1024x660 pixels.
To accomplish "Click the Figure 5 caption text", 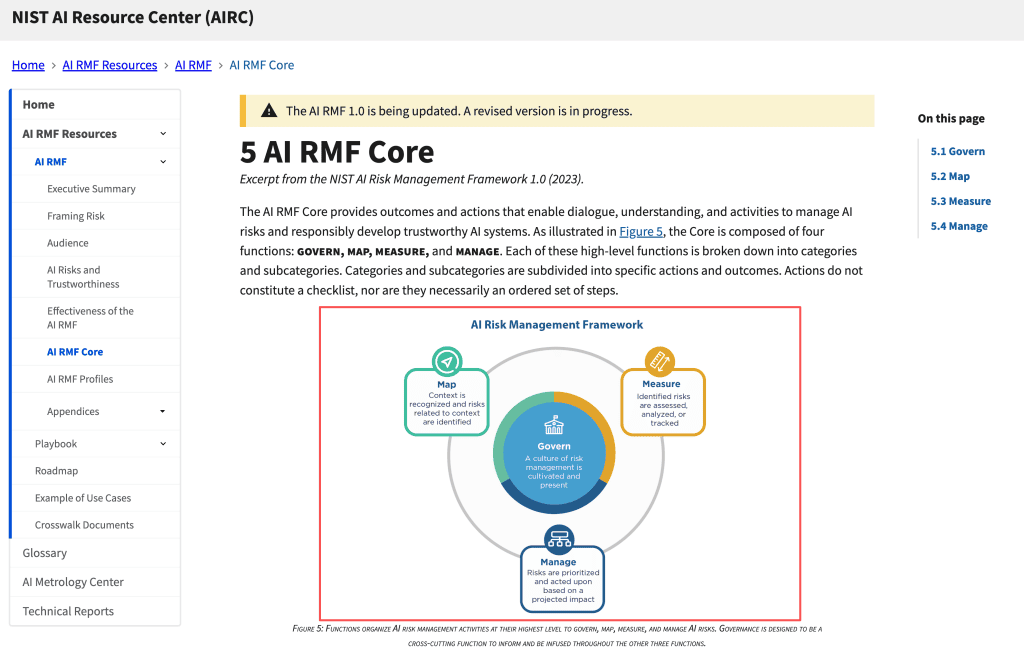I will coord(557,636).
